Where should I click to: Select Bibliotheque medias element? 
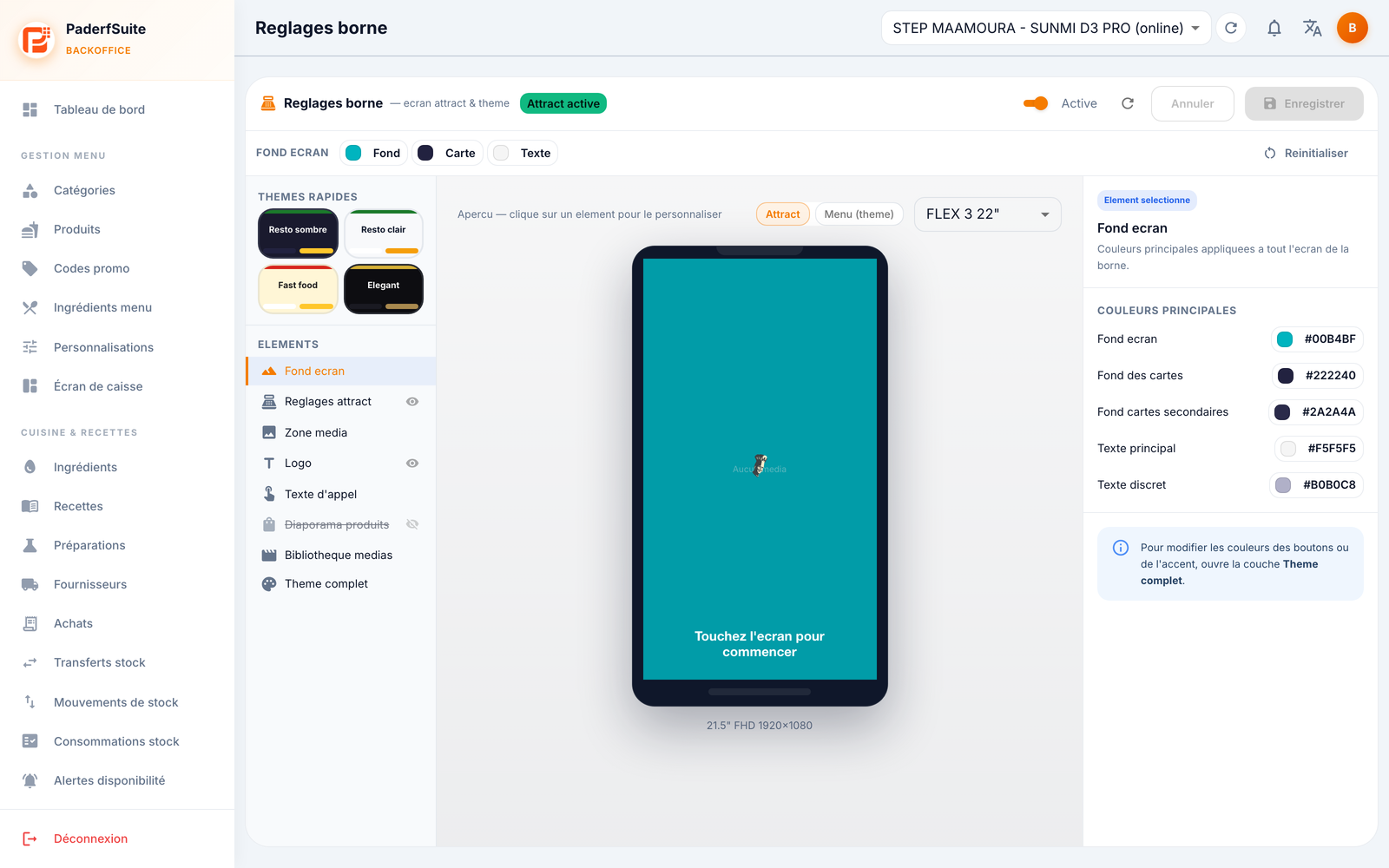click(x=341, y=555)
